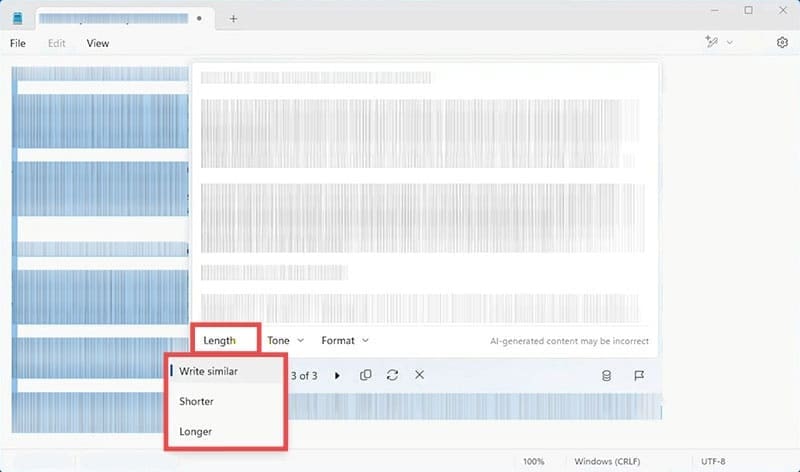Open the File menu
Screen dimensions: 800x472
point(18,43)
